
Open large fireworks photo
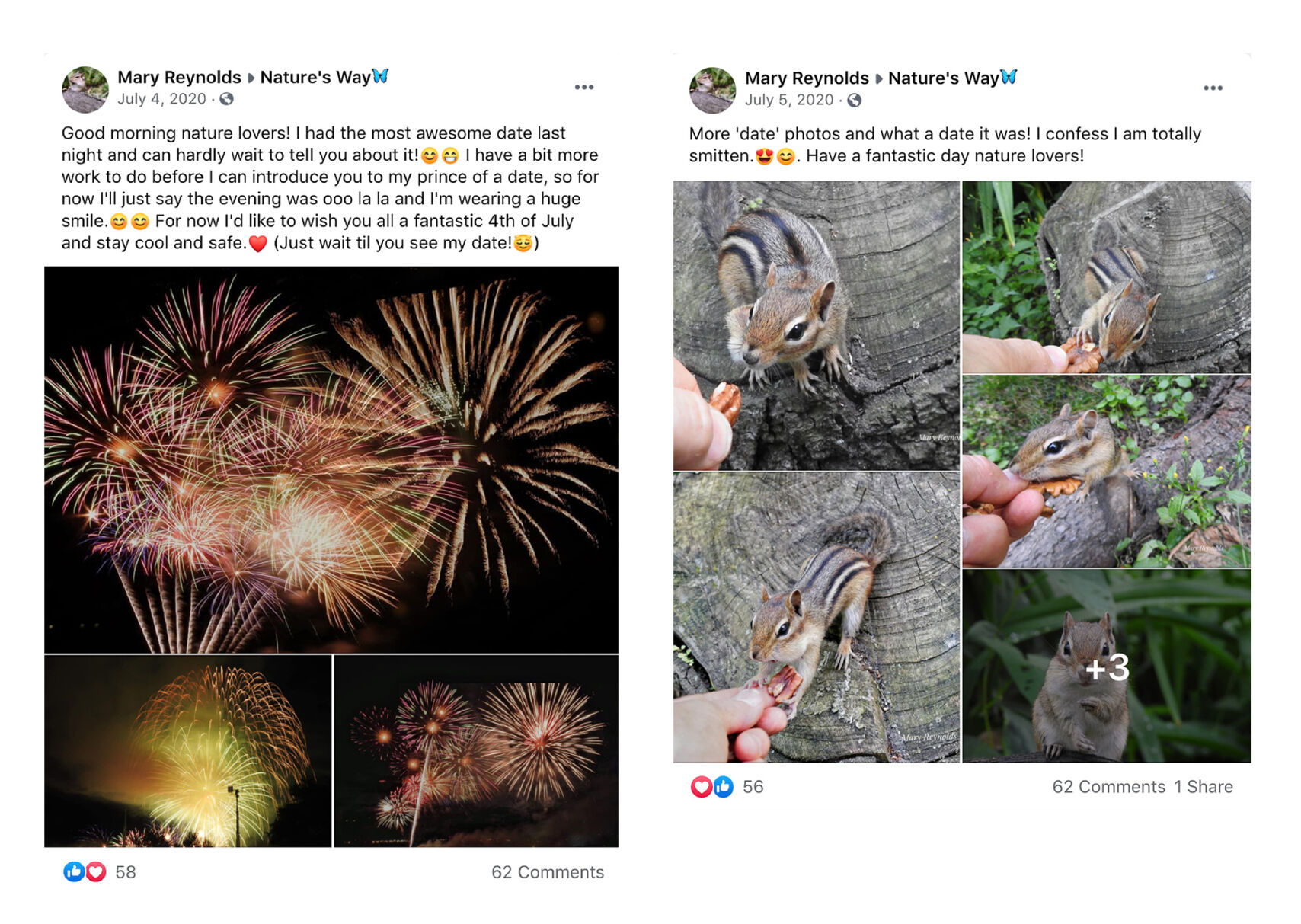coord(331,459)
